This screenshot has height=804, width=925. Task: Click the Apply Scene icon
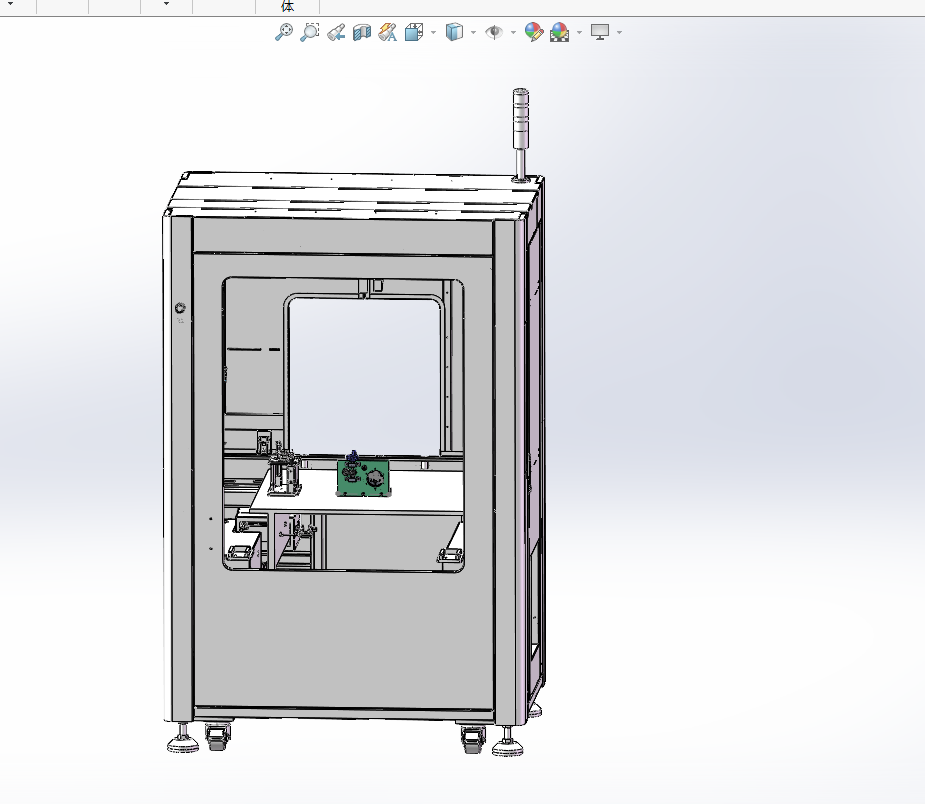(559, 32)
